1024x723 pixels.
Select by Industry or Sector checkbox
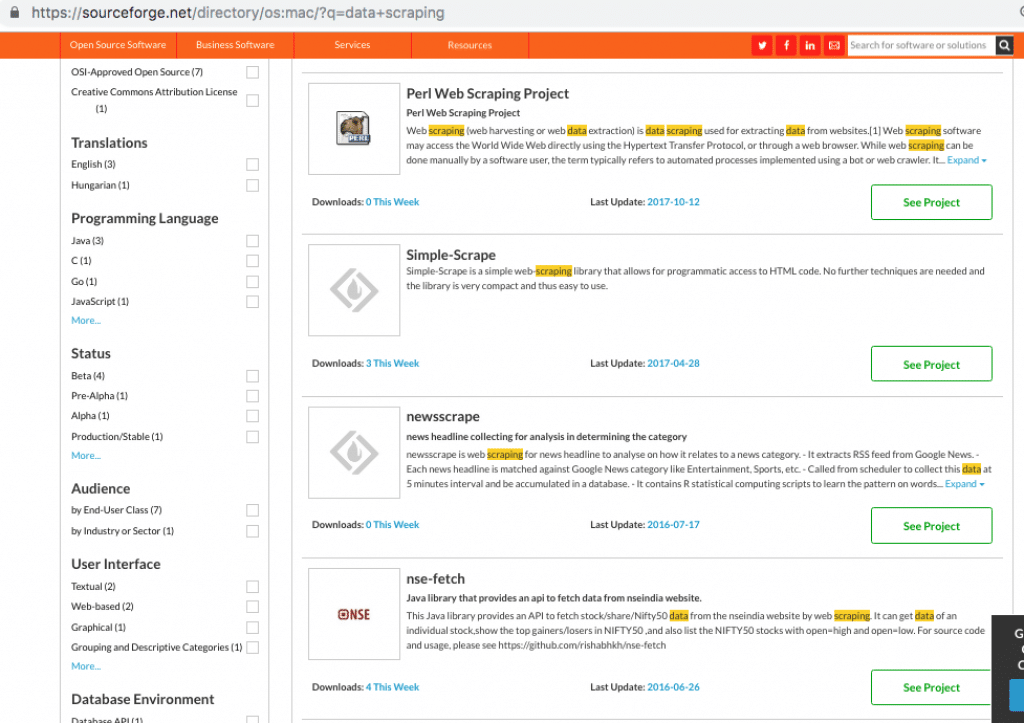point(252,532)
